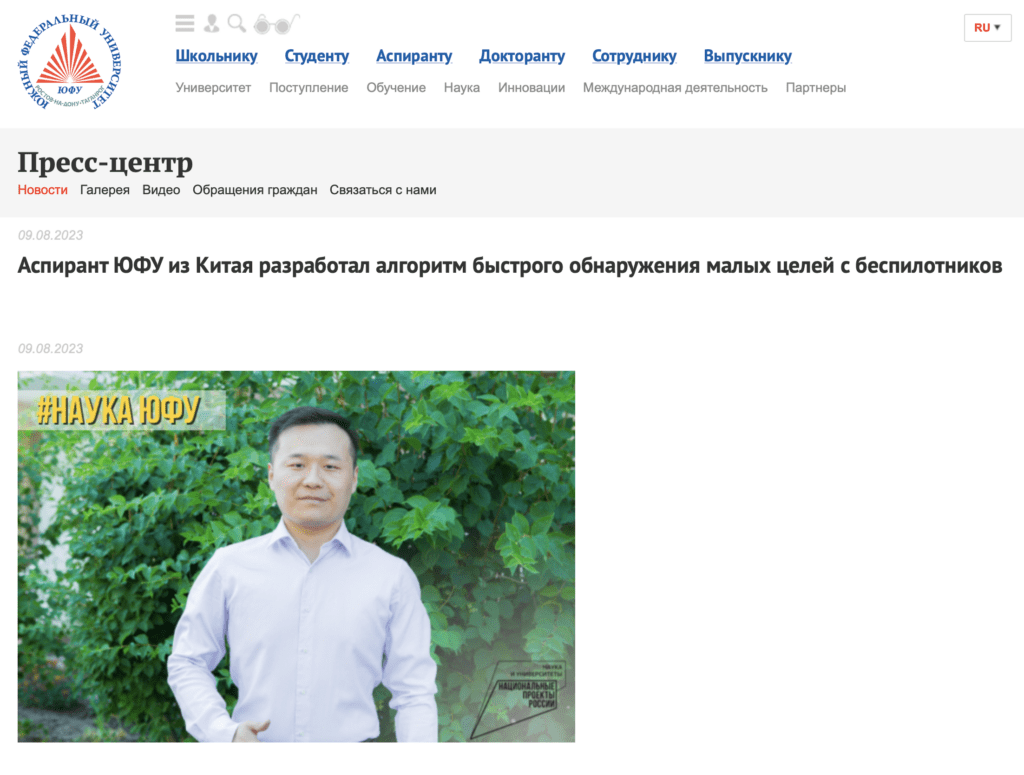The height and width of the screenshot is (775, 1024).
Task: Click the #НАУКА ЮФУ article photo
Action: [x=296, y=556]
